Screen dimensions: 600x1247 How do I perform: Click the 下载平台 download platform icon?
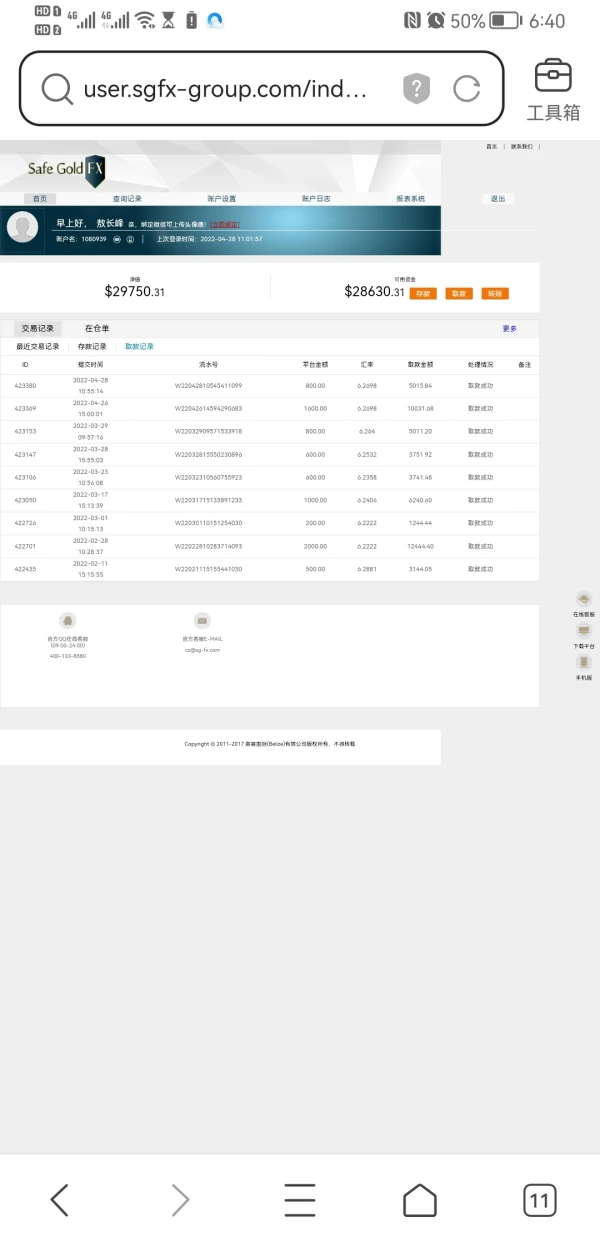click(x=584, y=630)
